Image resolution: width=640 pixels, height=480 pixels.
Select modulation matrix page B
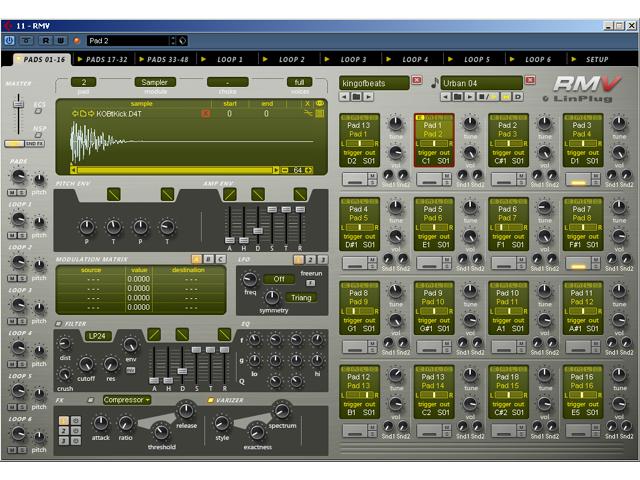click(208, 259)
